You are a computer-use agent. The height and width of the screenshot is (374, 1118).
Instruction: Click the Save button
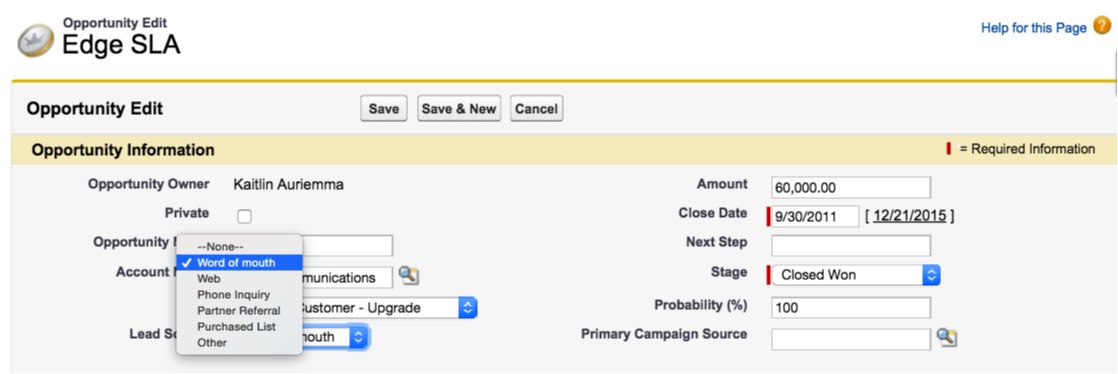point(384,109)
